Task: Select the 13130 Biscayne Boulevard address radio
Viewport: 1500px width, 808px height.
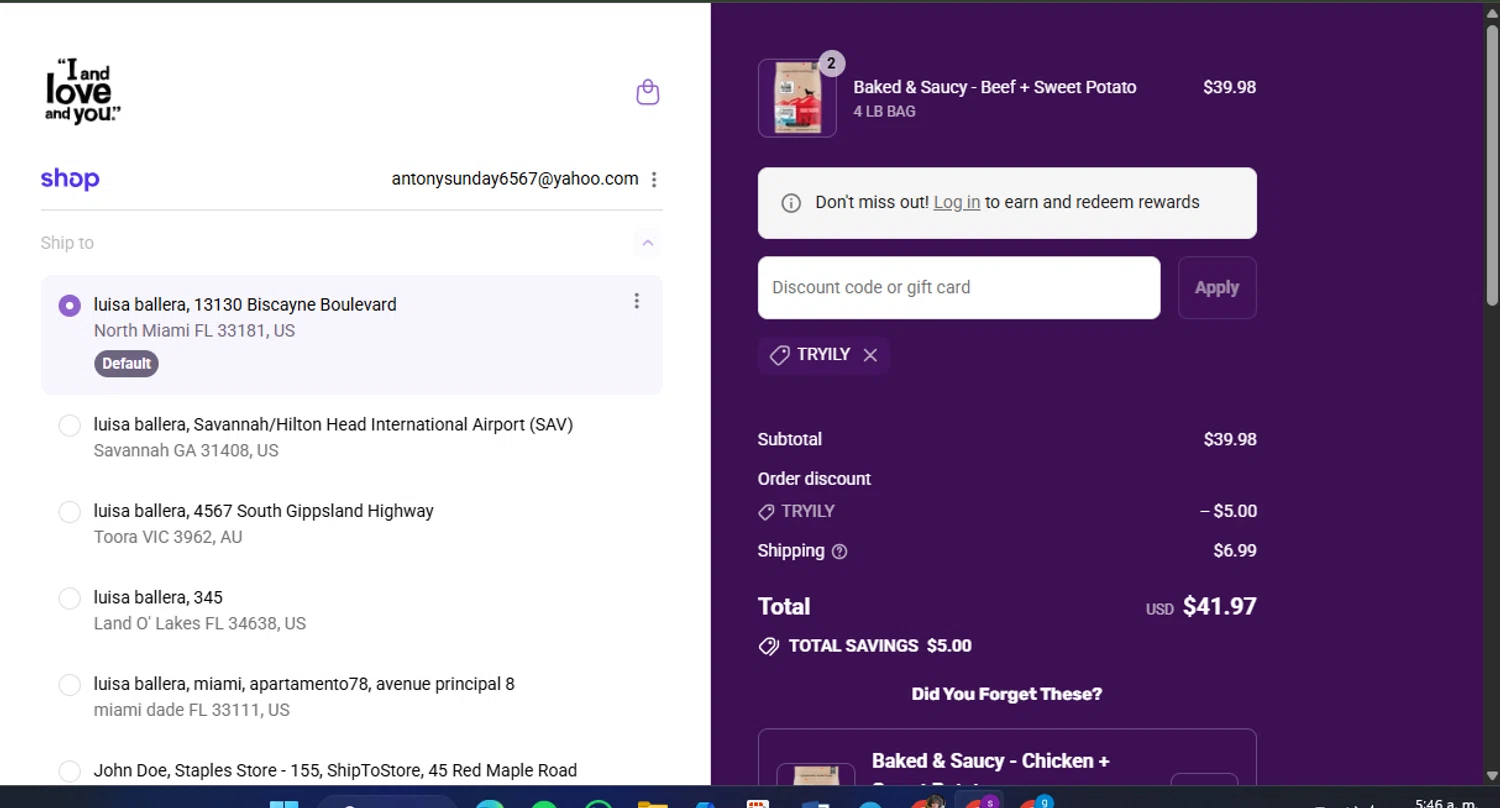Action: click(x=69, y=306)
